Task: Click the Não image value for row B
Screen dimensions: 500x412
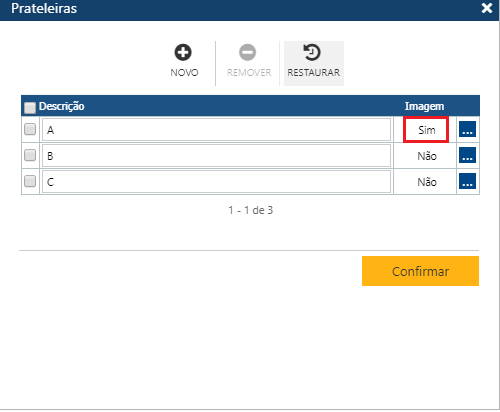Action: [x=427, y=156]
